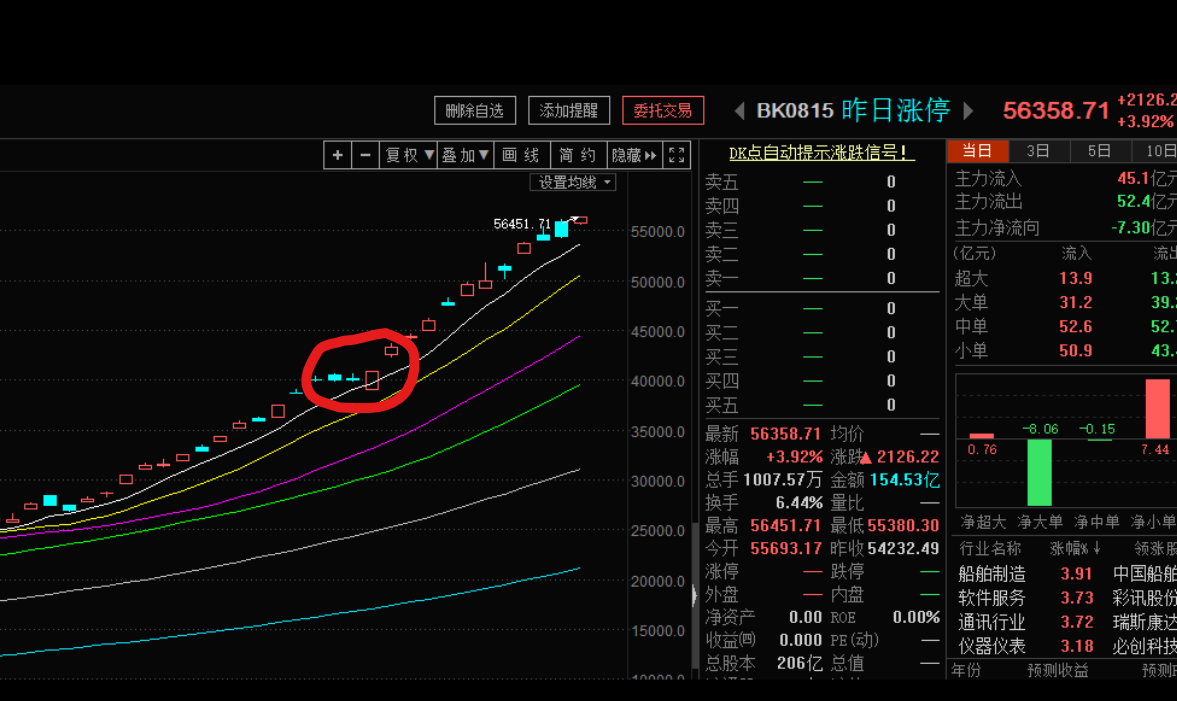1177x701 pixels.
Task: Go to previous stock with left arrow
Action: [740, 110]
